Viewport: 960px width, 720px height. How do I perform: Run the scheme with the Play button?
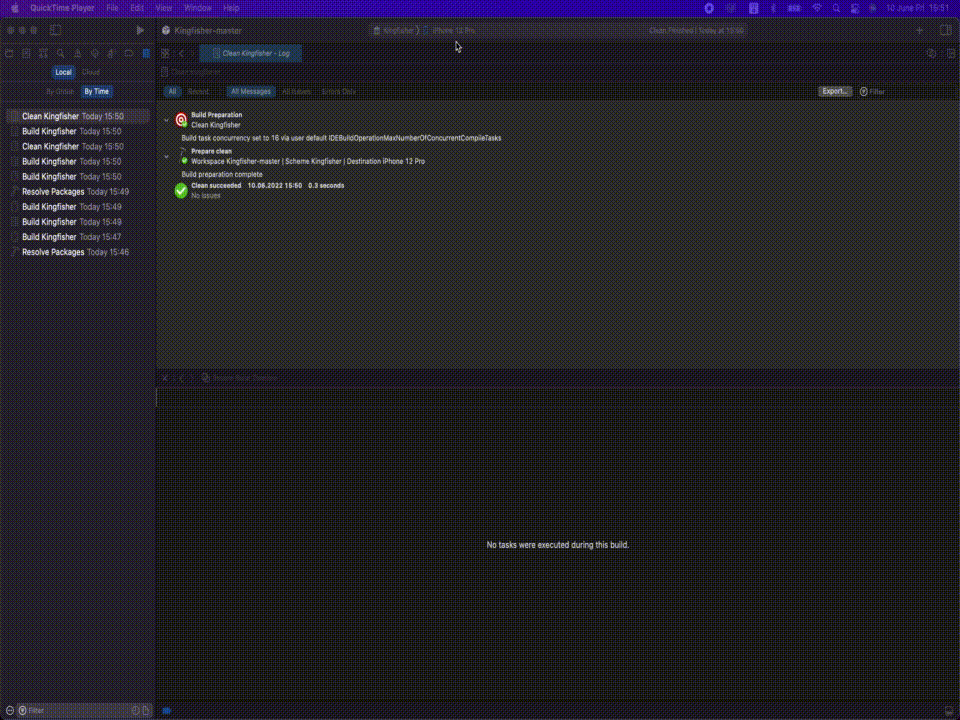pyautogui.click(x=140, y=30)
